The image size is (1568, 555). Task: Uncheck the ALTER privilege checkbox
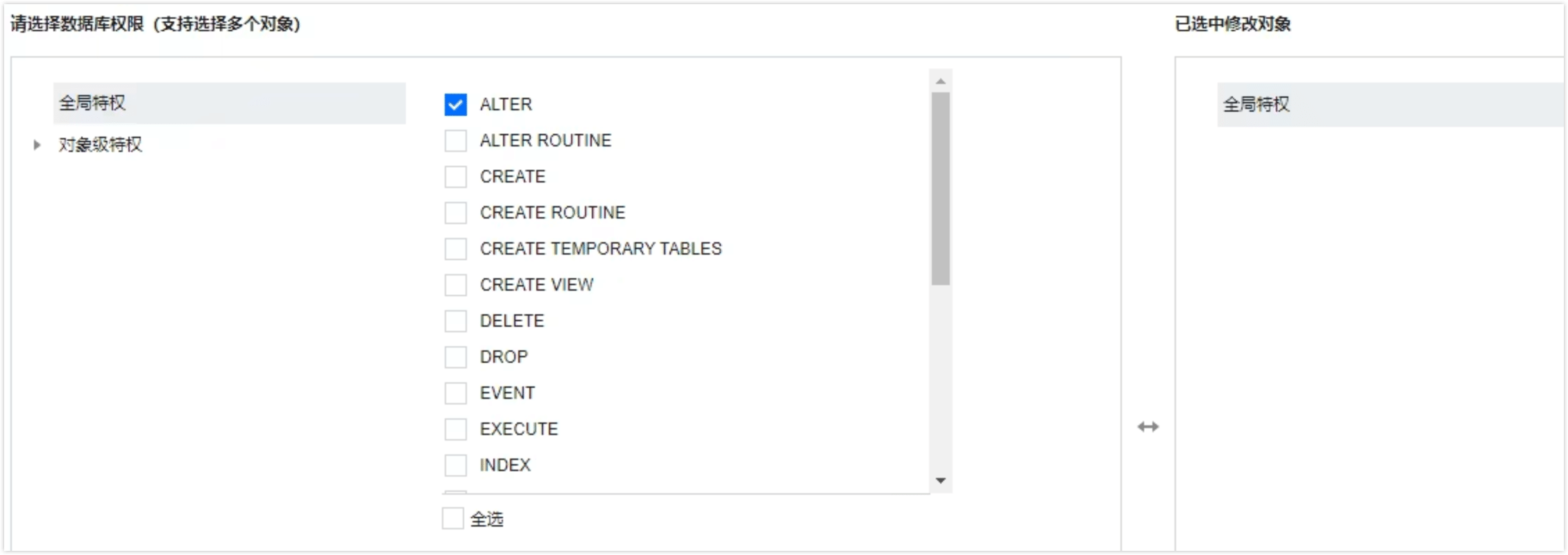(x=456, y=105)
